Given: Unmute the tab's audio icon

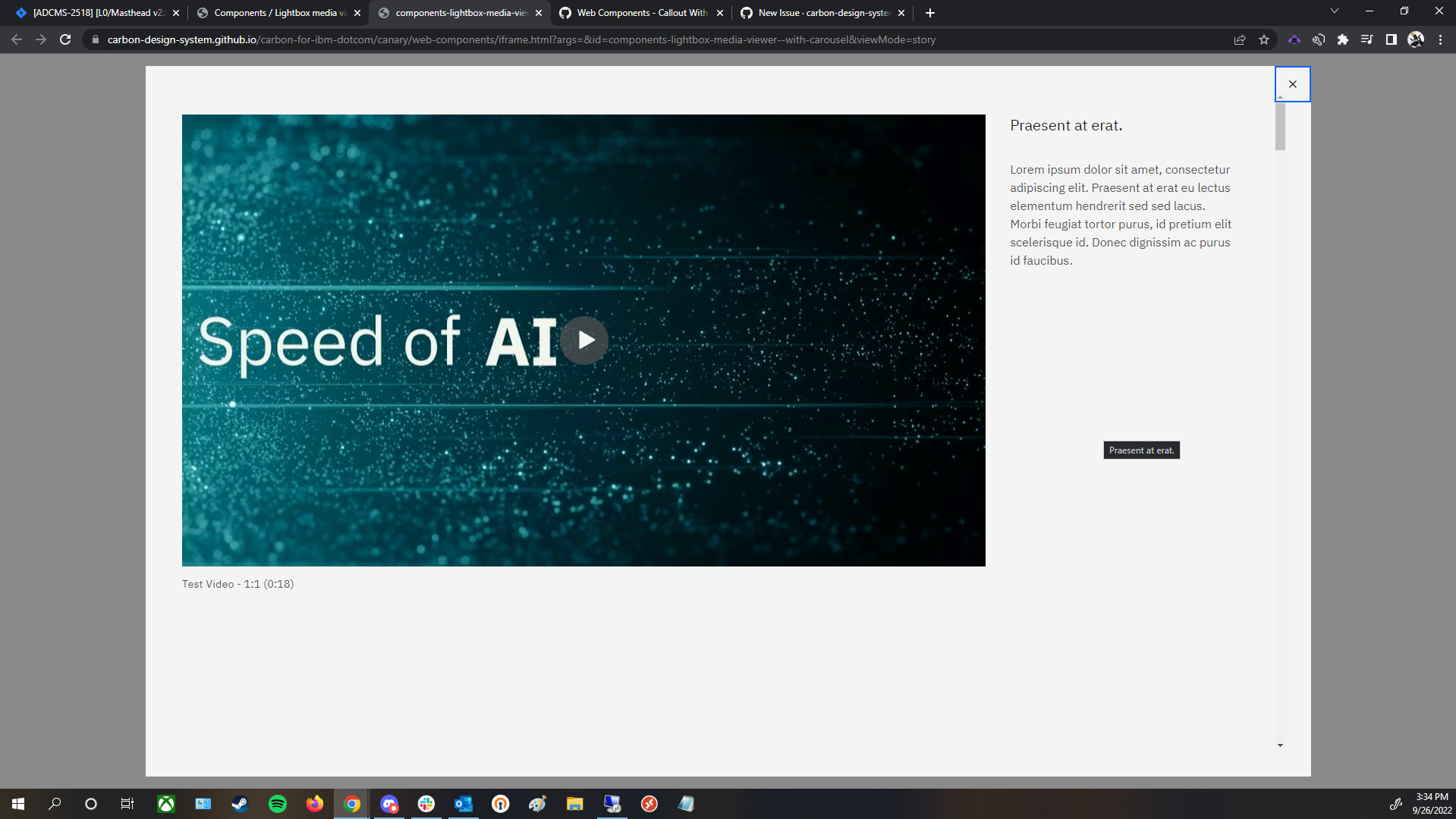Looking at the screenshot, I should pyautogui.click(x=1318, y=39).
